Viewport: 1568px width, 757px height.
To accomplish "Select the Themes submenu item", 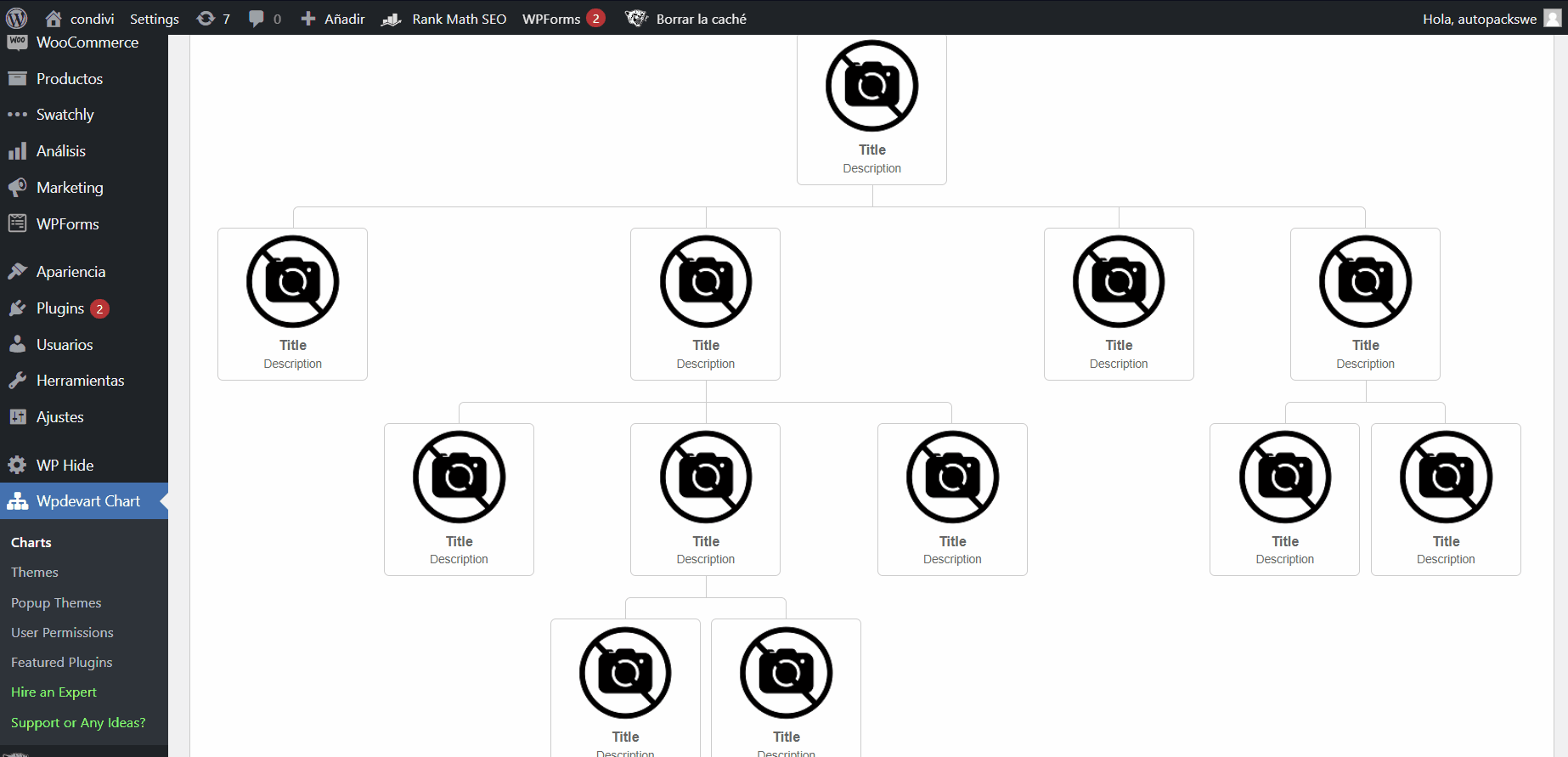I will (35, 573).
